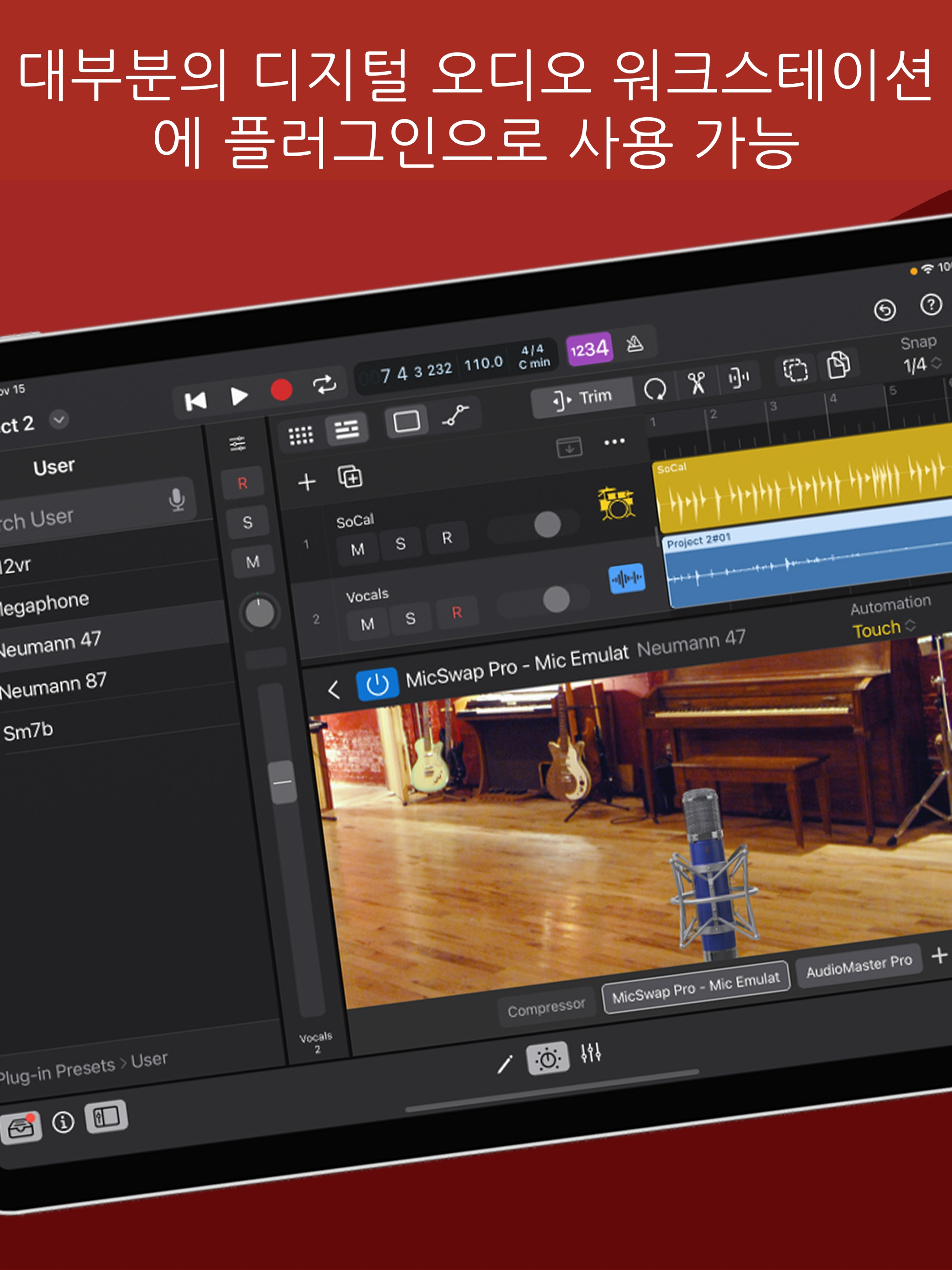Toggle channel strip S solo button
Viewport: 952px width, 1270px height.
click(x=247, y=523)
